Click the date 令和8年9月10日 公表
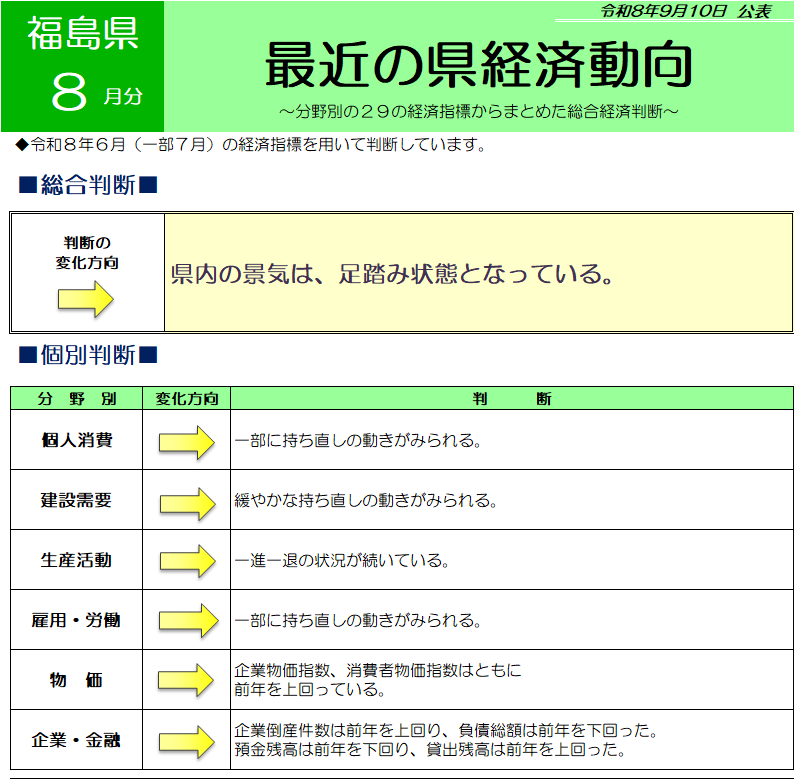Viewport: 794px width, 779px height. (686, 11)
